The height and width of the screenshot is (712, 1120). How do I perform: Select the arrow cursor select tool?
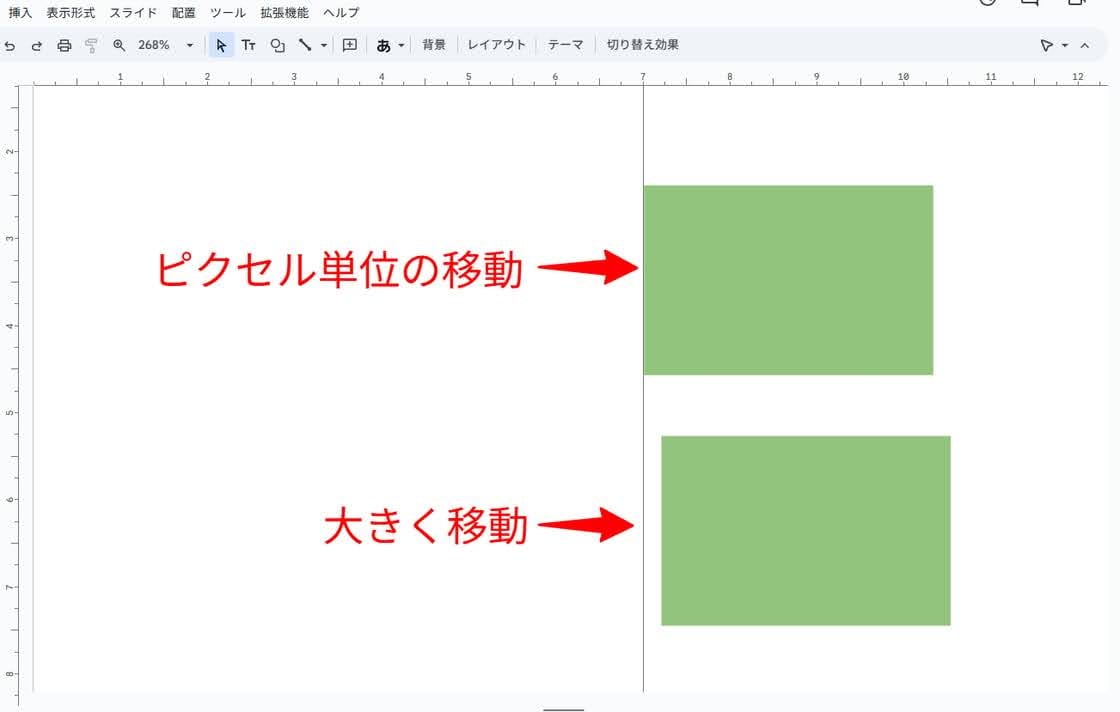pyautogui.click(x=222, y=45)
